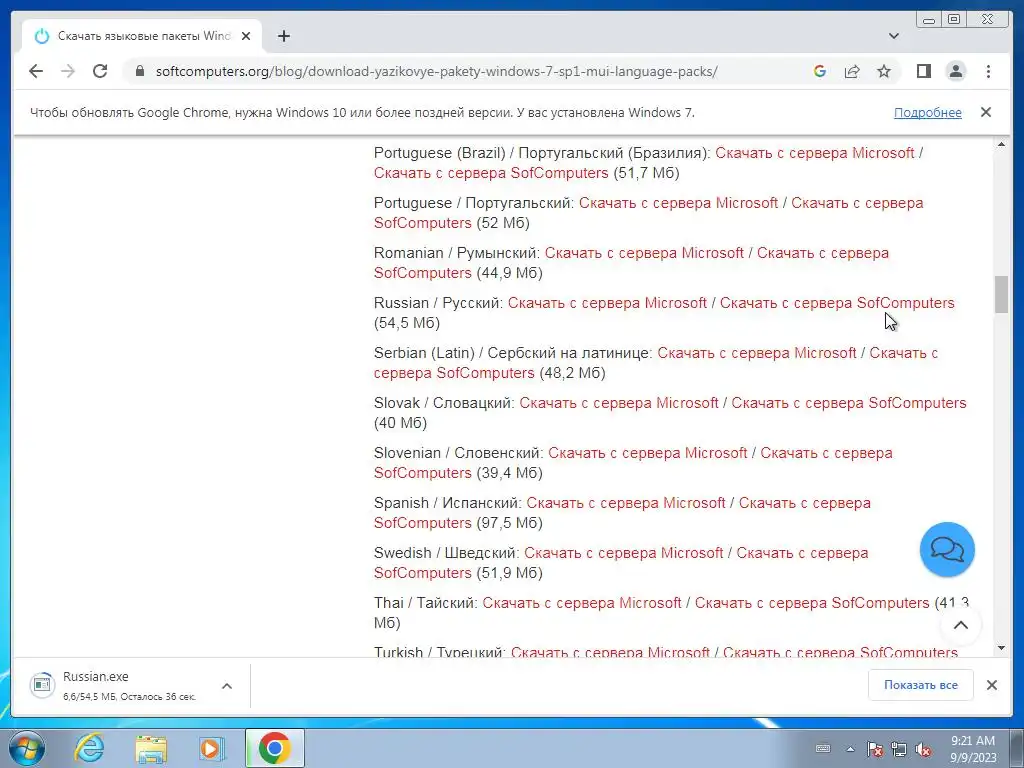The image size is (1024, 768).
Task: Dismiss the Chrome update infobar
Action: click(985, 112)
